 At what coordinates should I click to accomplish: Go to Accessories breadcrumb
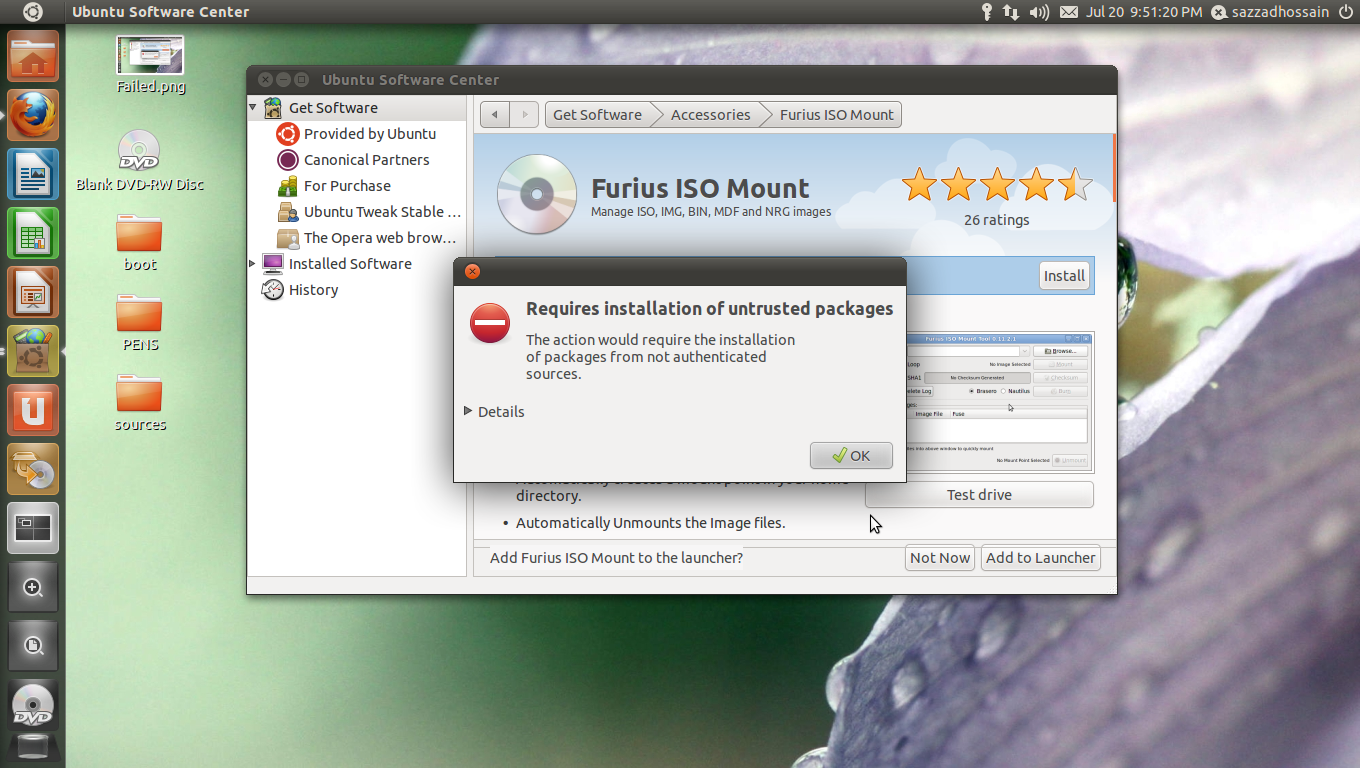click(710, 115)
